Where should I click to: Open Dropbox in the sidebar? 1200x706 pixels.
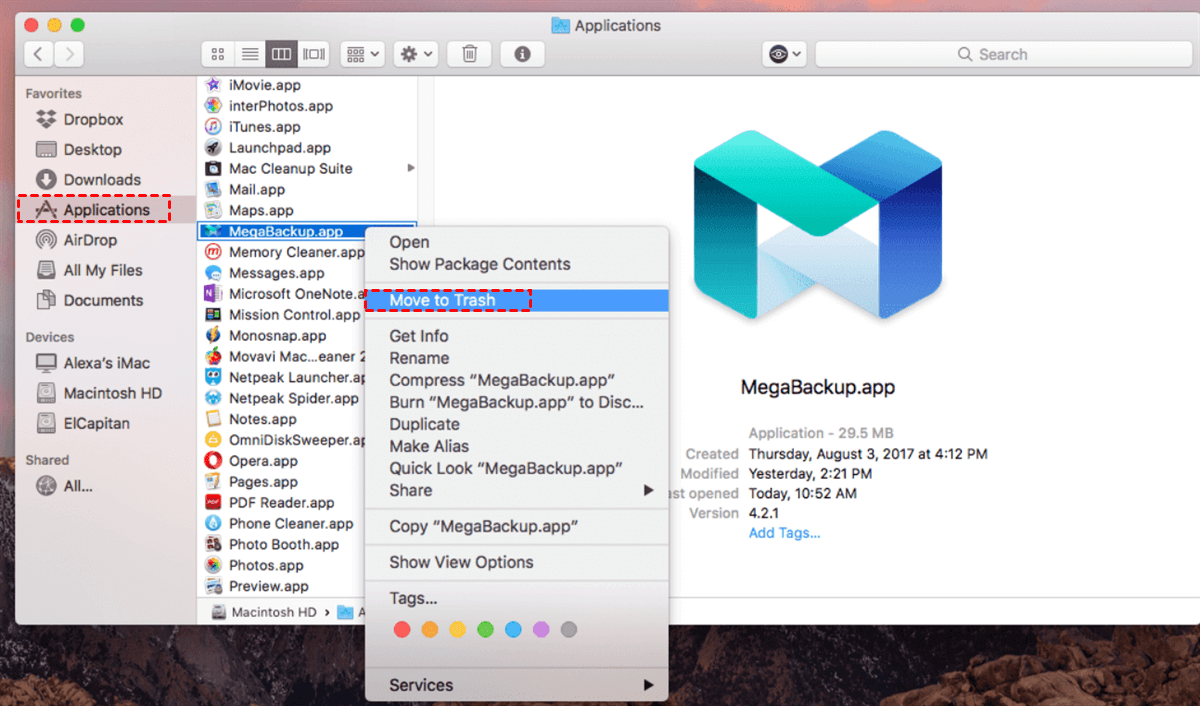pyautogui.click(x=93, y=120)
